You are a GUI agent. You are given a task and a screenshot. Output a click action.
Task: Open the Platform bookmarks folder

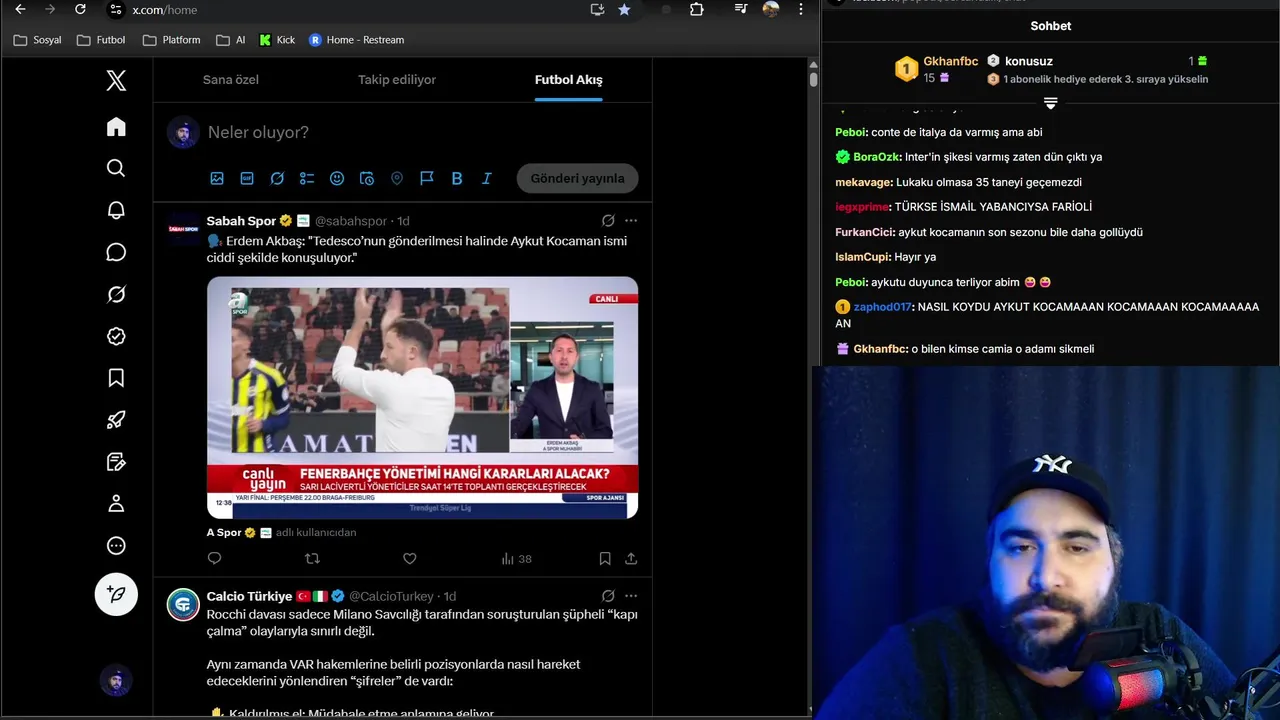coord(171,40)
